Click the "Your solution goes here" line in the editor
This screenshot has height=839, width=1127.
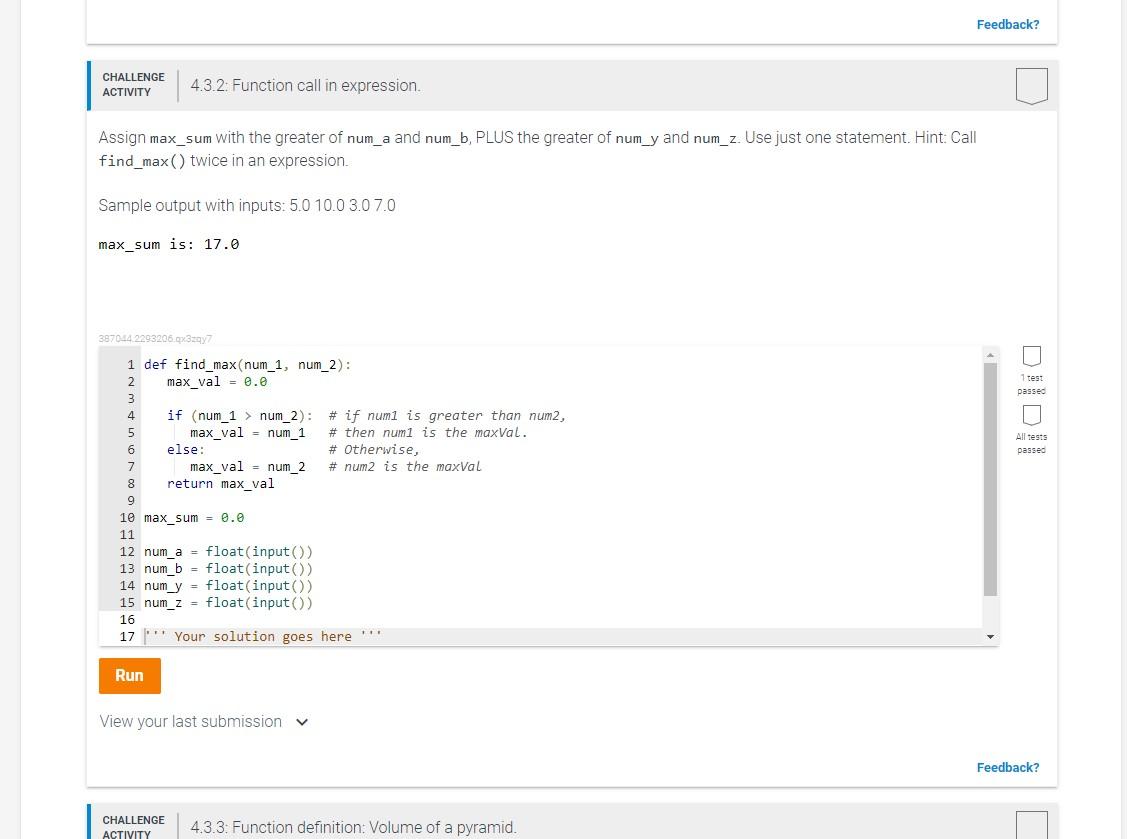tap(261, 636)
